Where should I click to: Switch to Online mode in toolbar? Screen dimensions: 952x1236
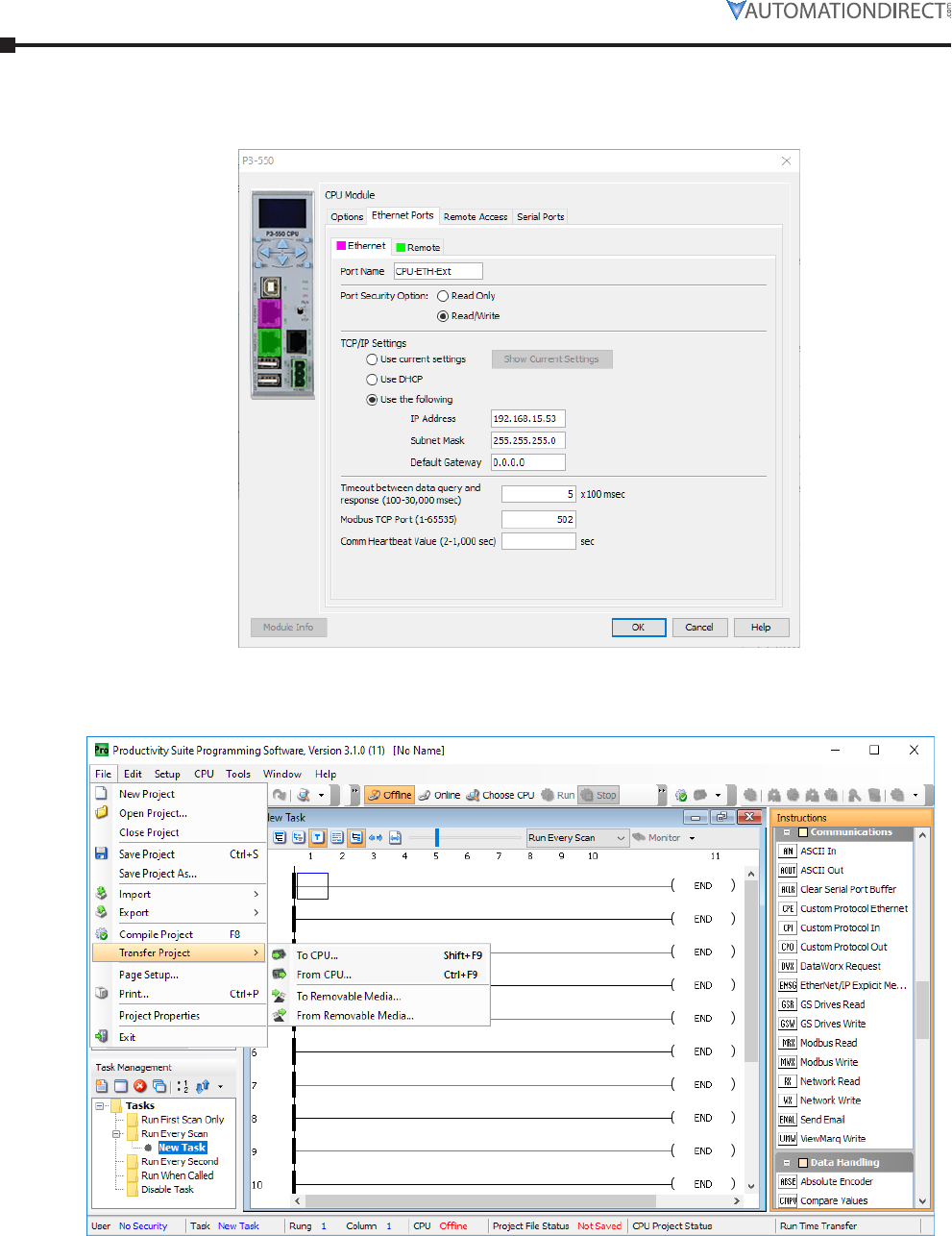coord(439,795)
